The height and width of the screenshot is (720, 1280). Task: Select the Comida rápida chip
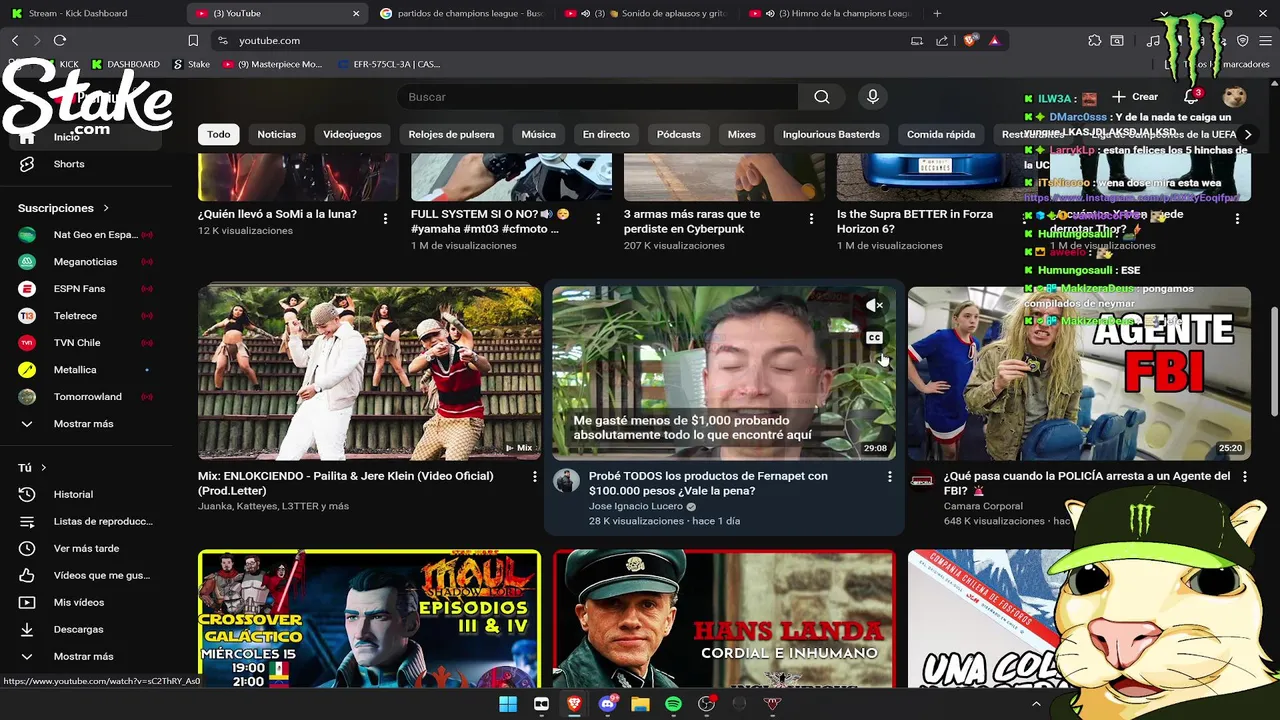point(941,134)
